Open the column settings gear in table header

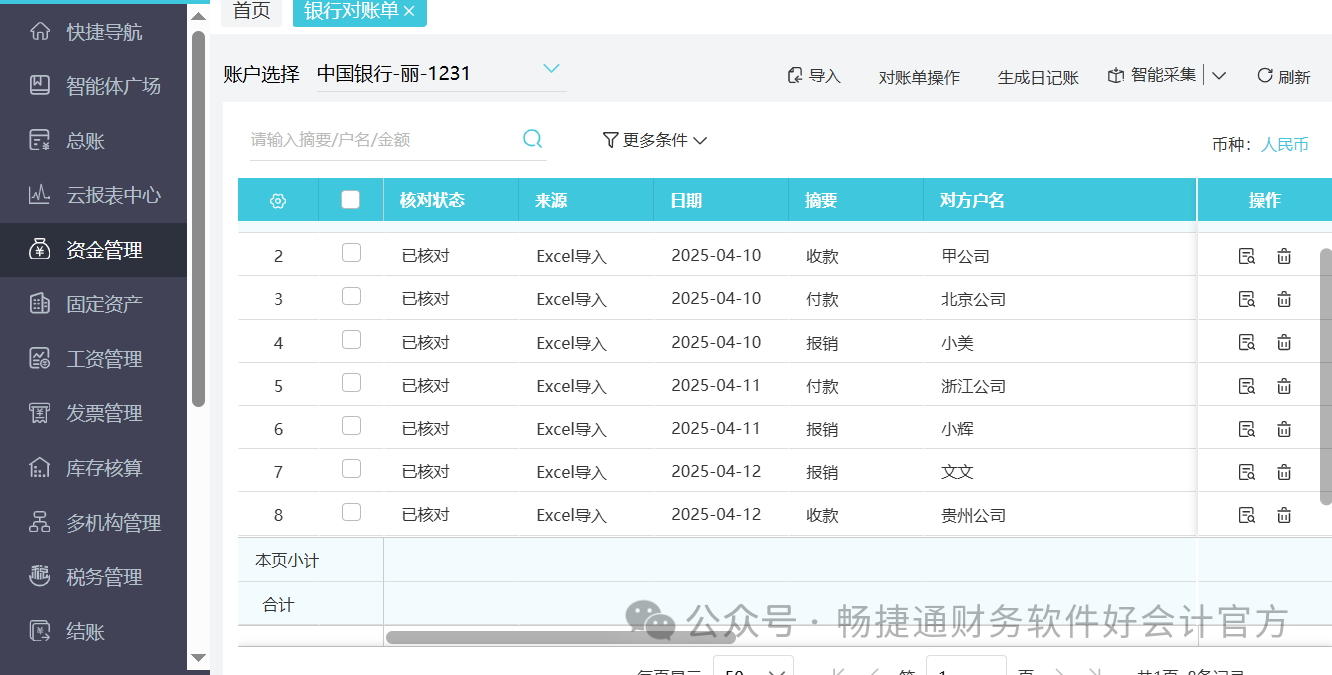278,199
